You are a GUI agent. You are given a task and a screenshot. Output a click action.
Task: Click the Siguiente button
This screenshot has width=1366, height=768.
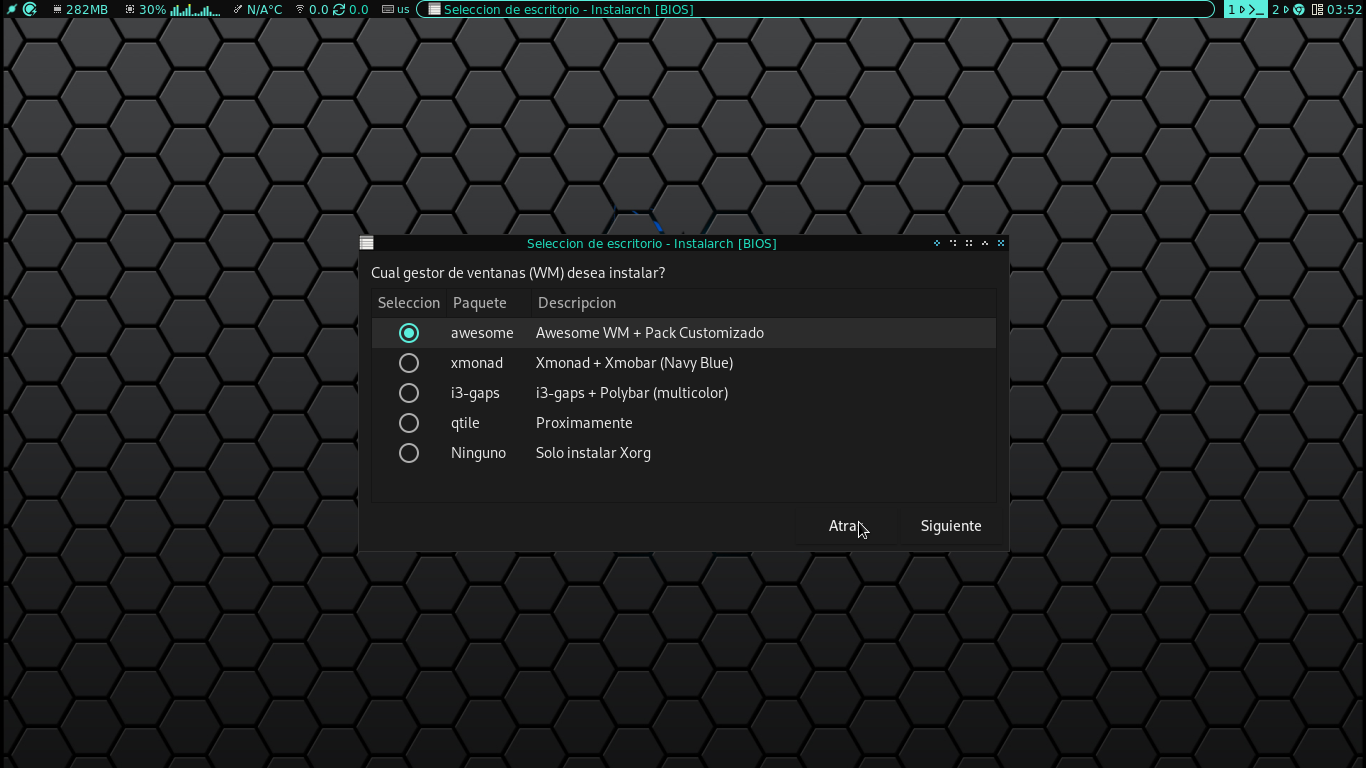(951, 526)
